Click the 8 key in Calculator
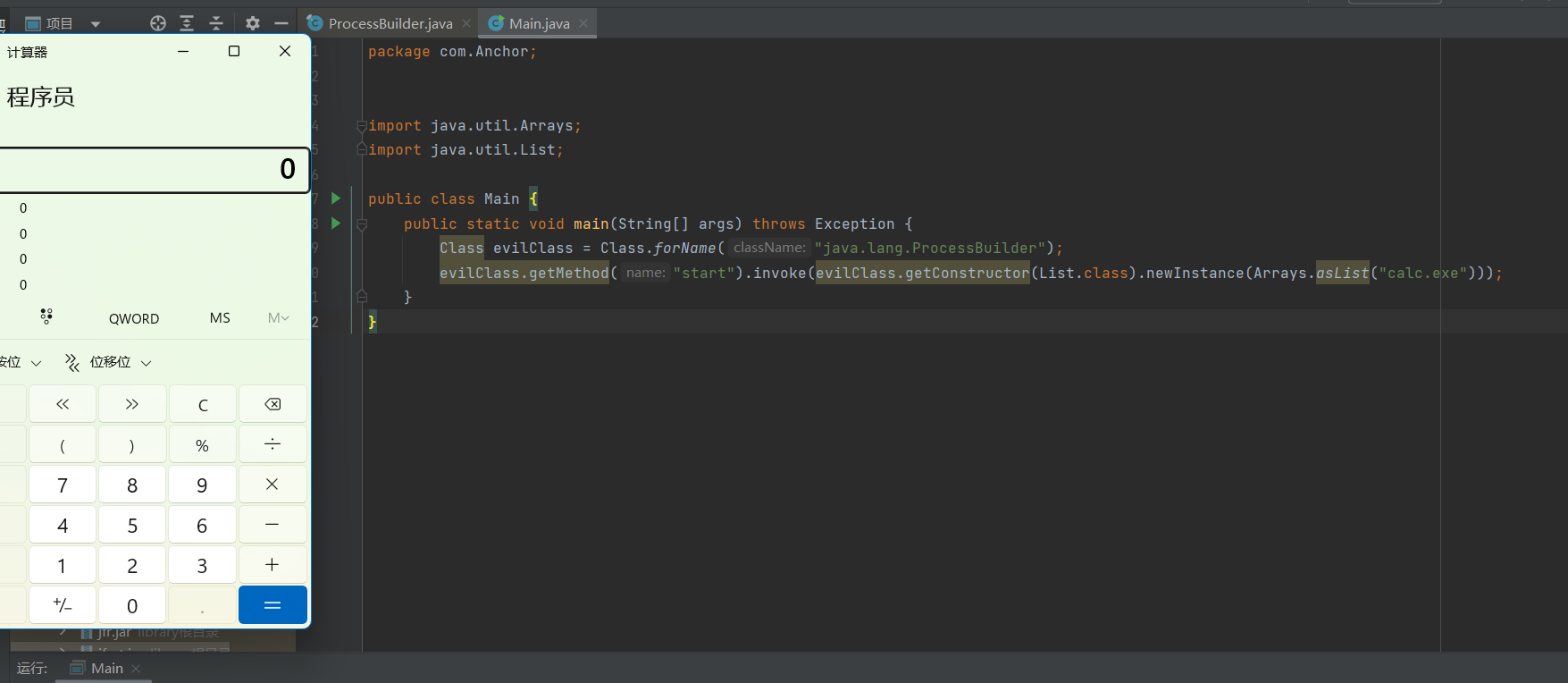Image resolution: width=1568 pixels, height=683 pixels. coord(132,485)
